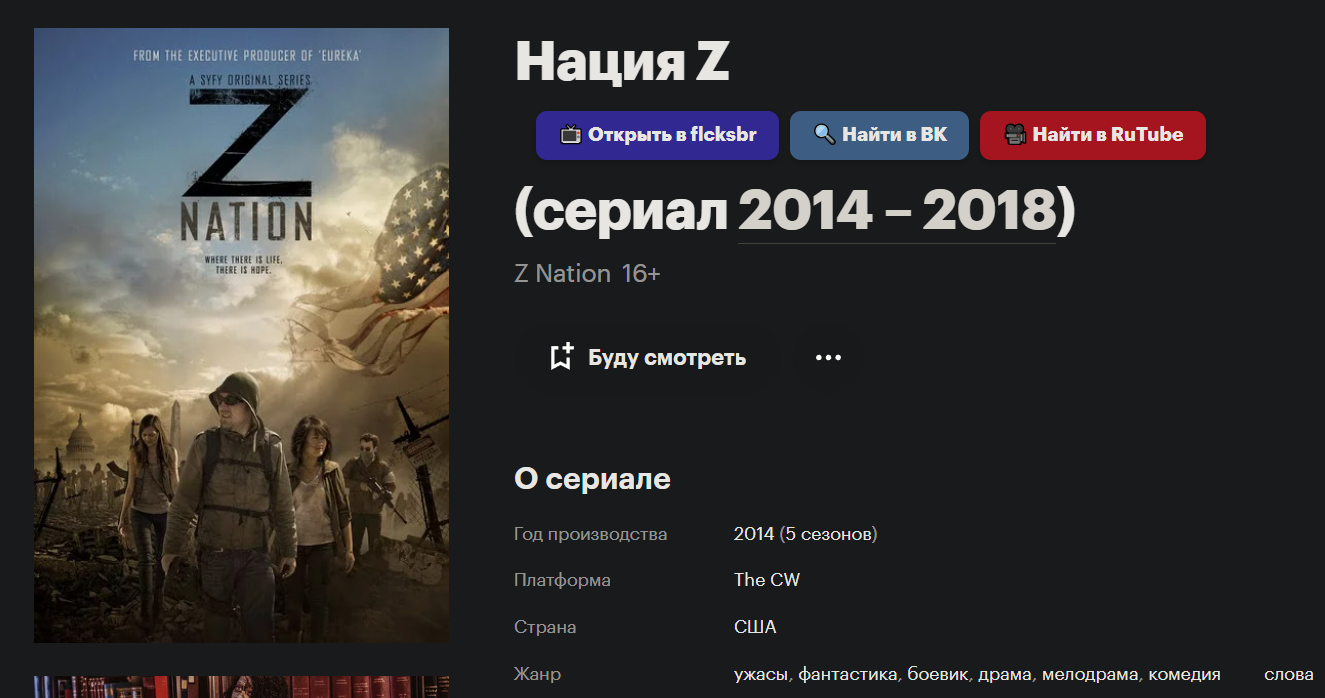The height and width of the screenshot is (698, 1325).
Task: Click the bookmark icon beside Буду смотреть
Action: click(x=562, y=357)
